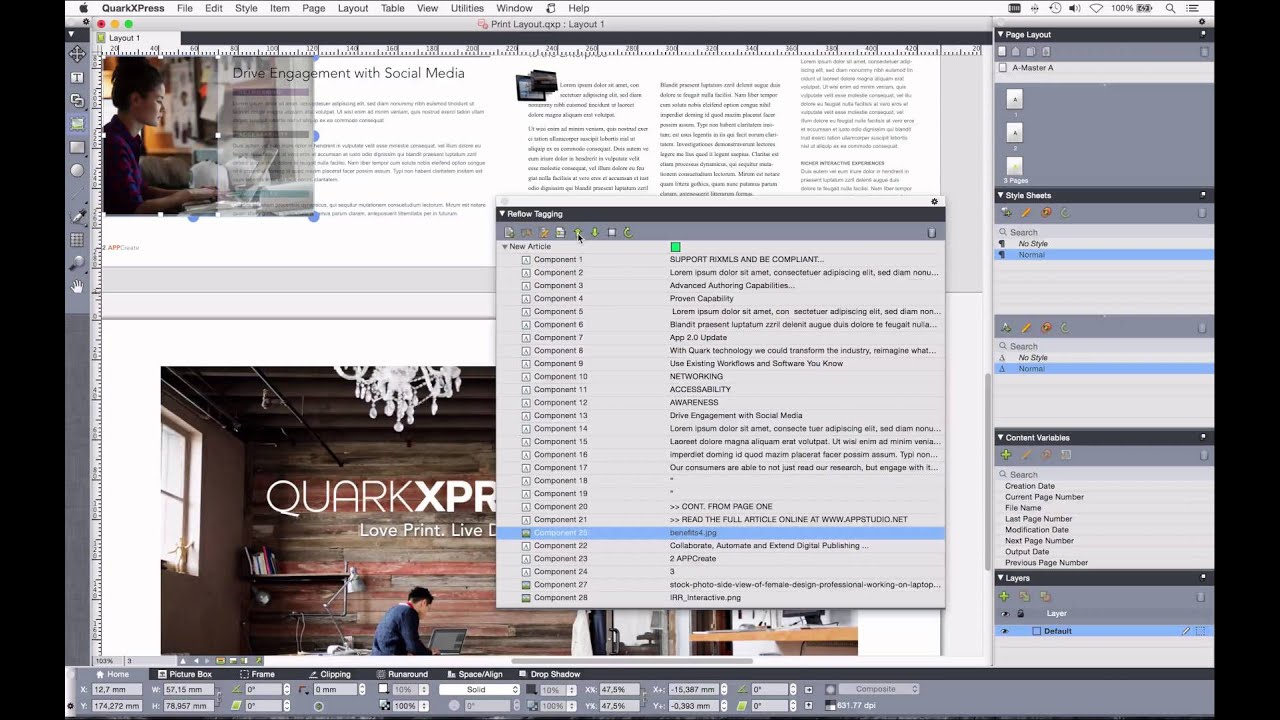
Task: Click the refresh icon in Reflow Tagging toolbar
Action: click(x=628, y=232)
